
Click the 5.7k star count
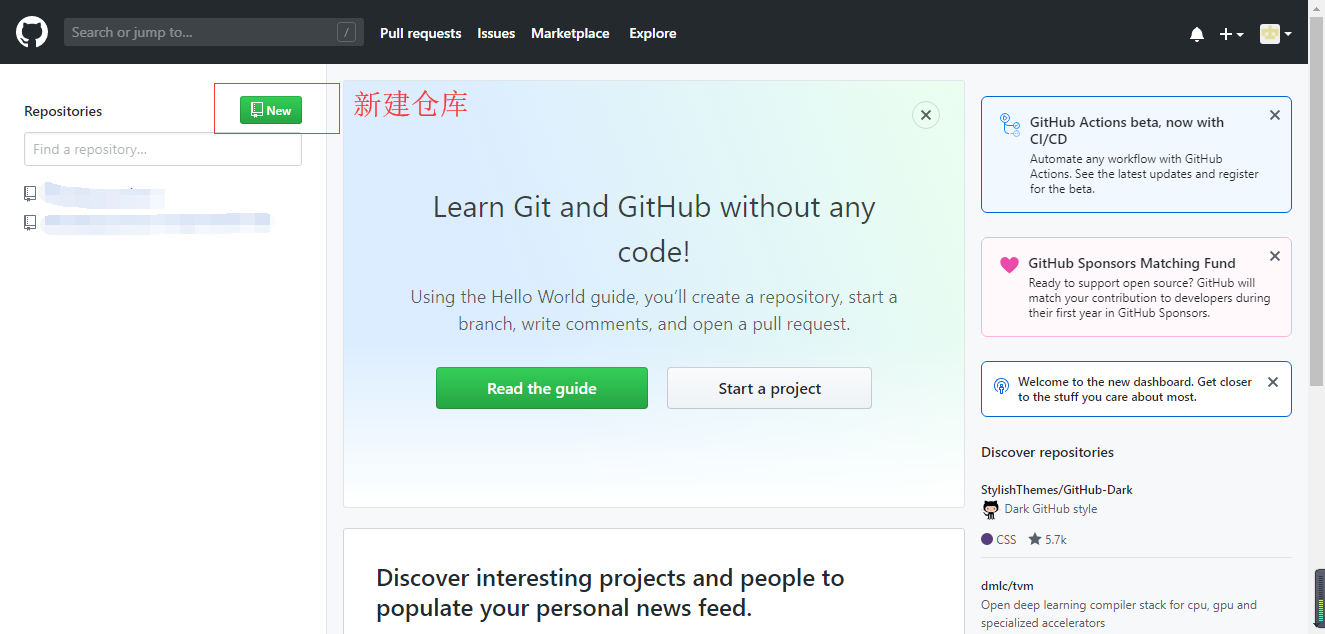click(1048, 539)
